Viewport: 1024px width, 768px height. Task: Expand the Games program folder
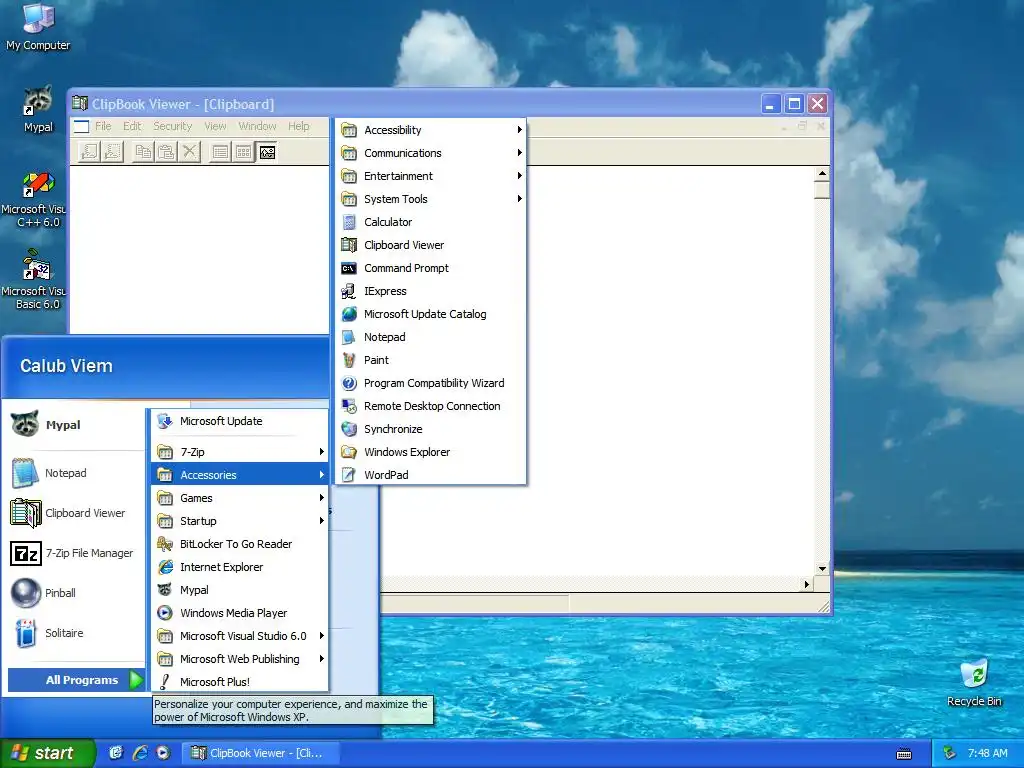click(239, 498)
